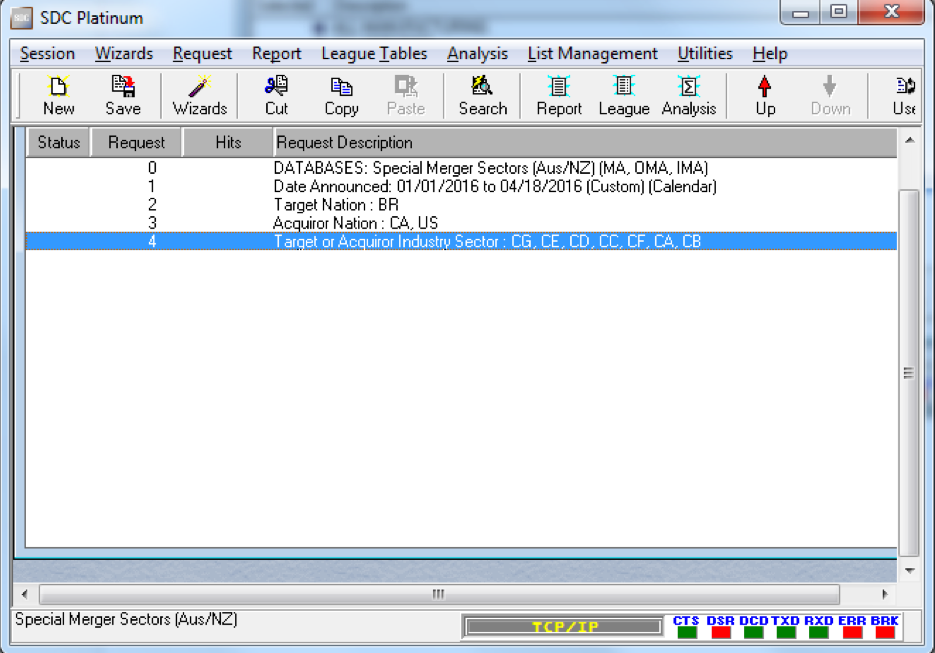Click the Status column header
This screenshot has width=935, height=653.
click(x=58, y=143)
